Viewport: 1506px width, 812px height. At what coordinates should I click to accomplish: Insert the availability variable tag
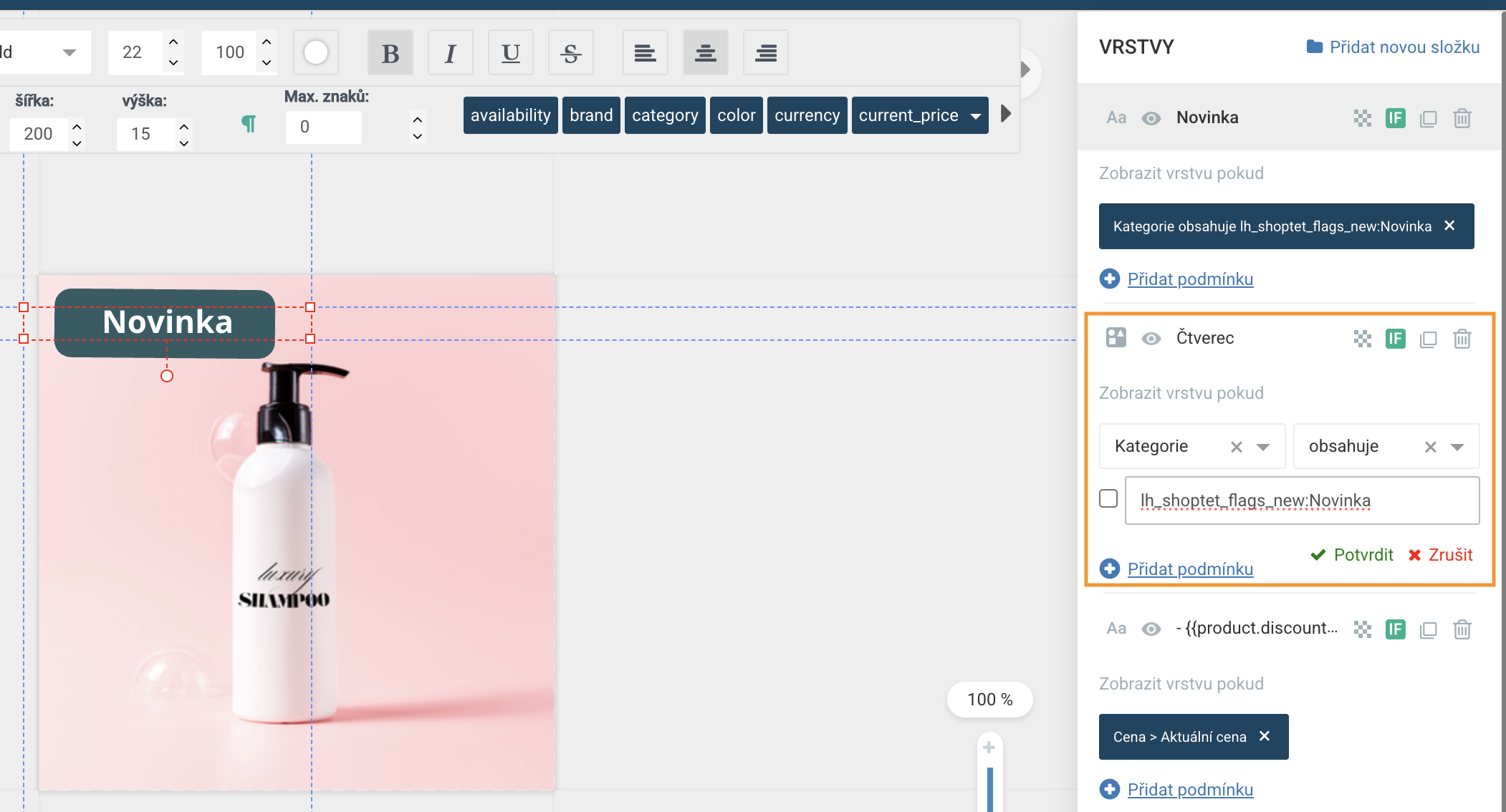[x=510, y=115]
